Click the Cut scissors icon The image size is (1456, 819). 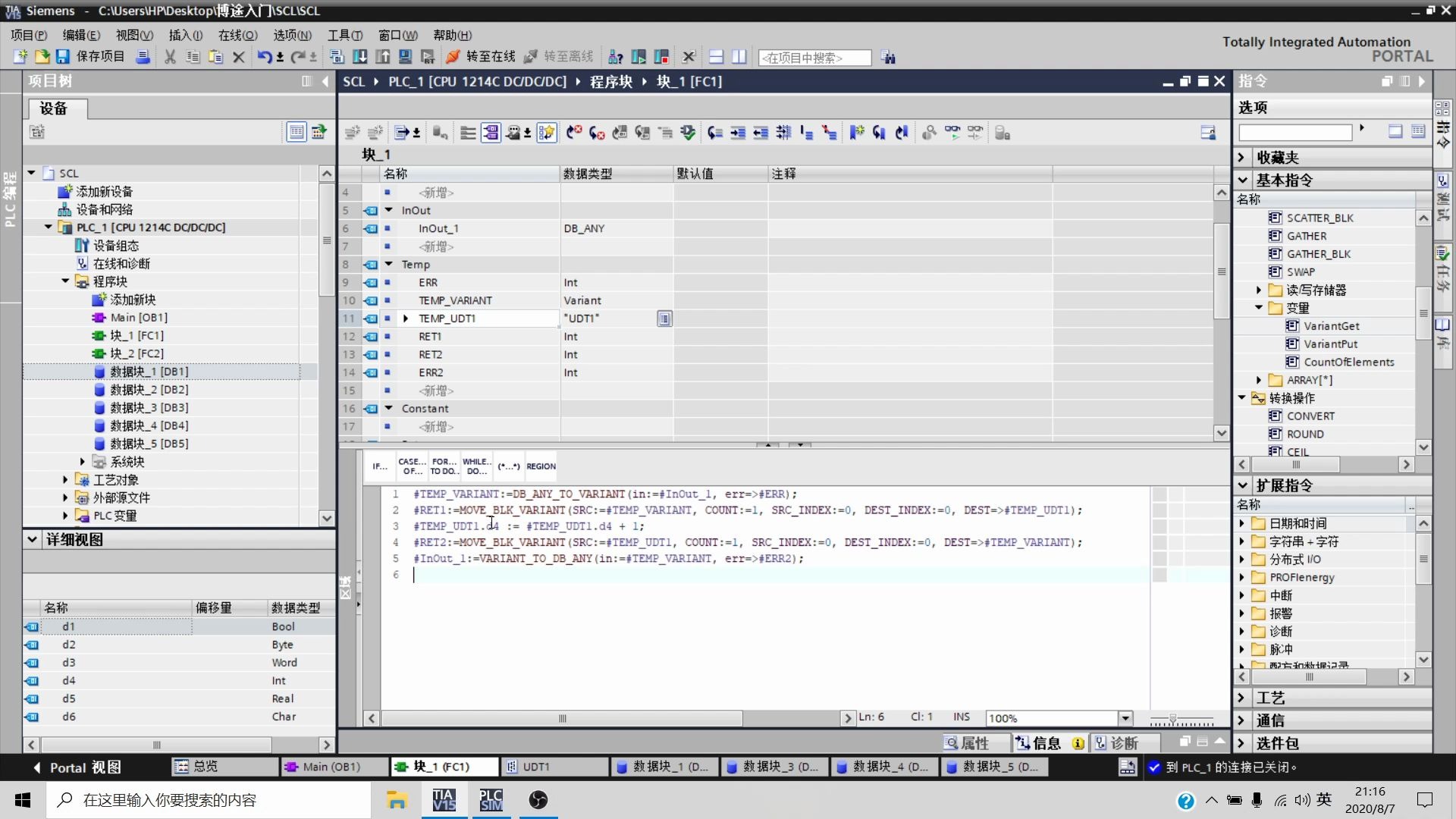[170, 57]
